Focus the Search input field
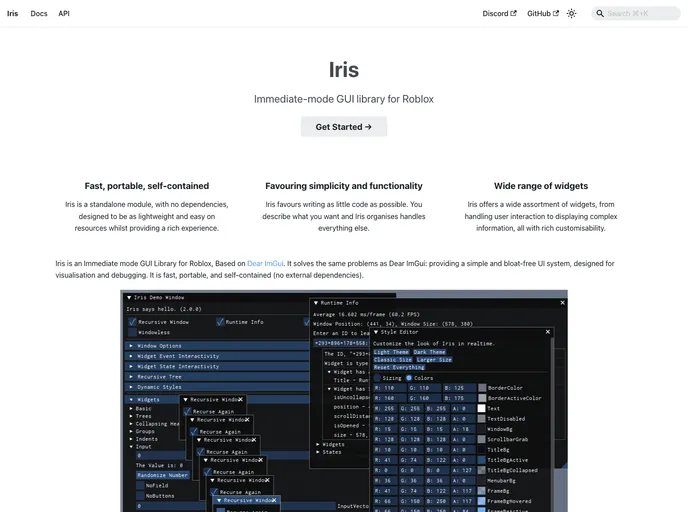 pyautogui.click(x=636, y=14)
